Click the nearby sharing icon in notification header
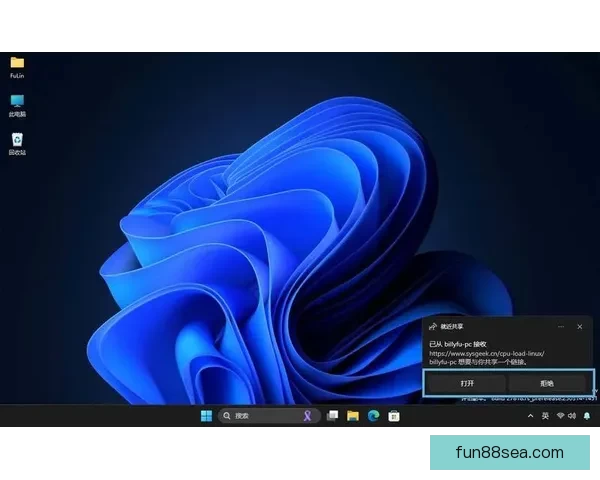600x480 pixels. (x=433, y=327)
